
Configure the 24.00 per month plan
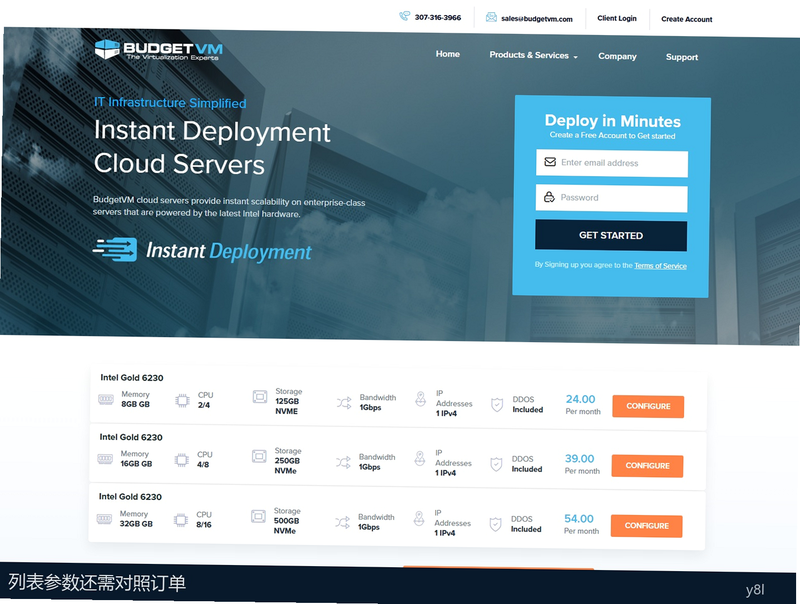coord(648,407)
